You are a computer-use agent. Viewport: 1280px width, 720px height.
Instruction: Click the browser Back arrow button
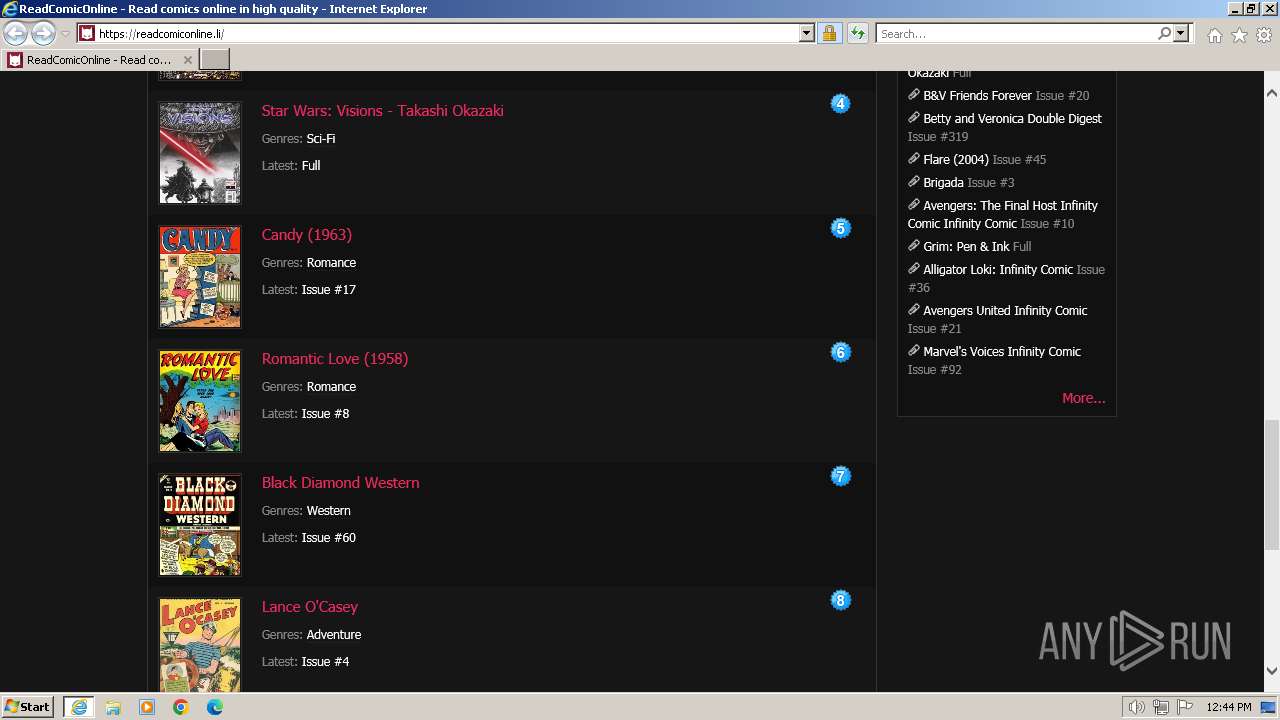pos(15,33)
